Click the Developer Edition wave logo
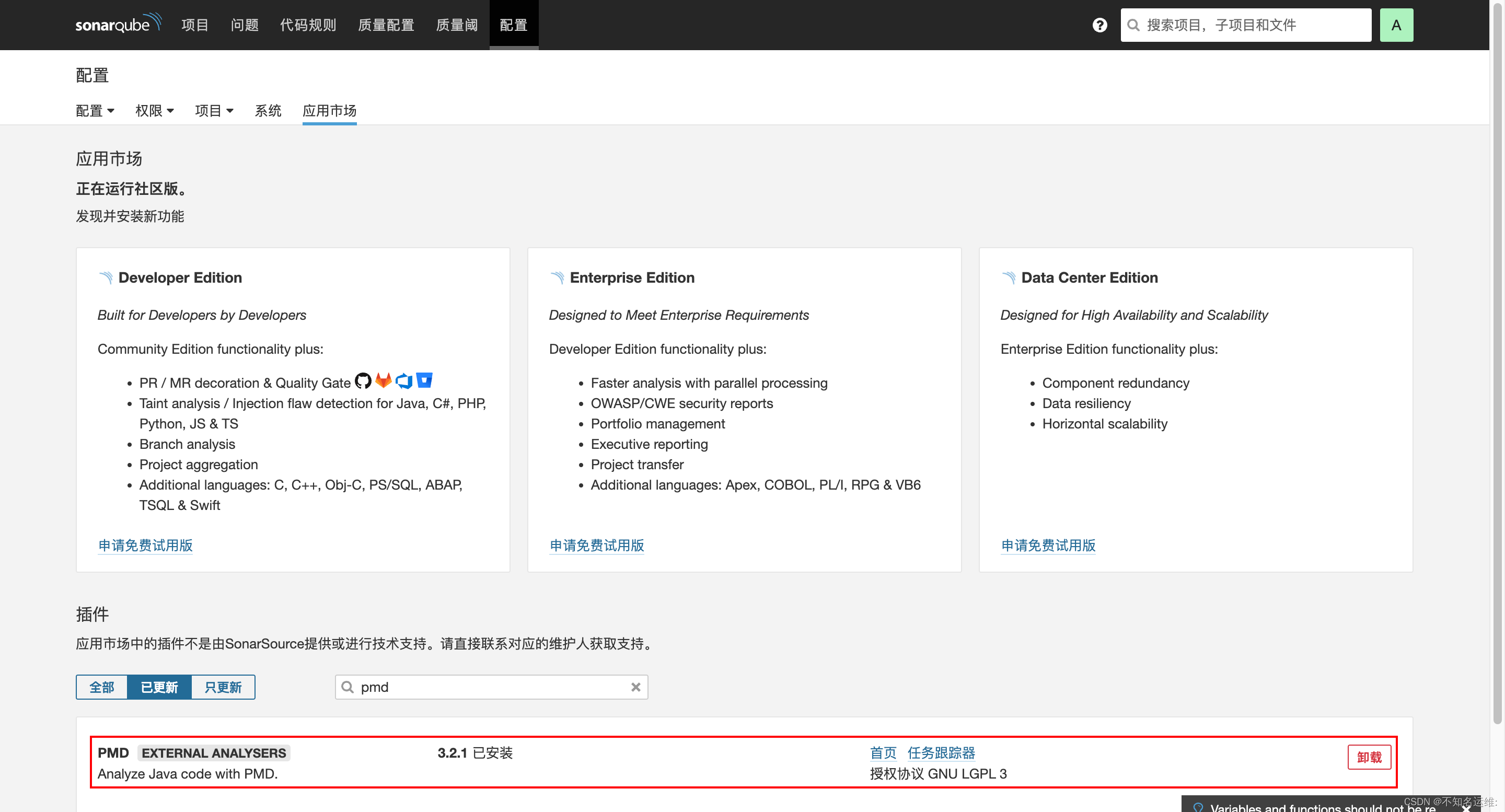Screen dimensions: 1505x812 tap(106, 277)
